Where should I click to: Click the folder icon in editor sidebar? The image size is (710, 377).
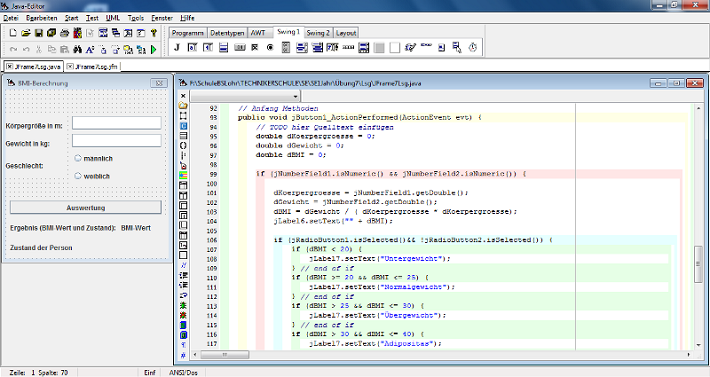coord(183,105)
